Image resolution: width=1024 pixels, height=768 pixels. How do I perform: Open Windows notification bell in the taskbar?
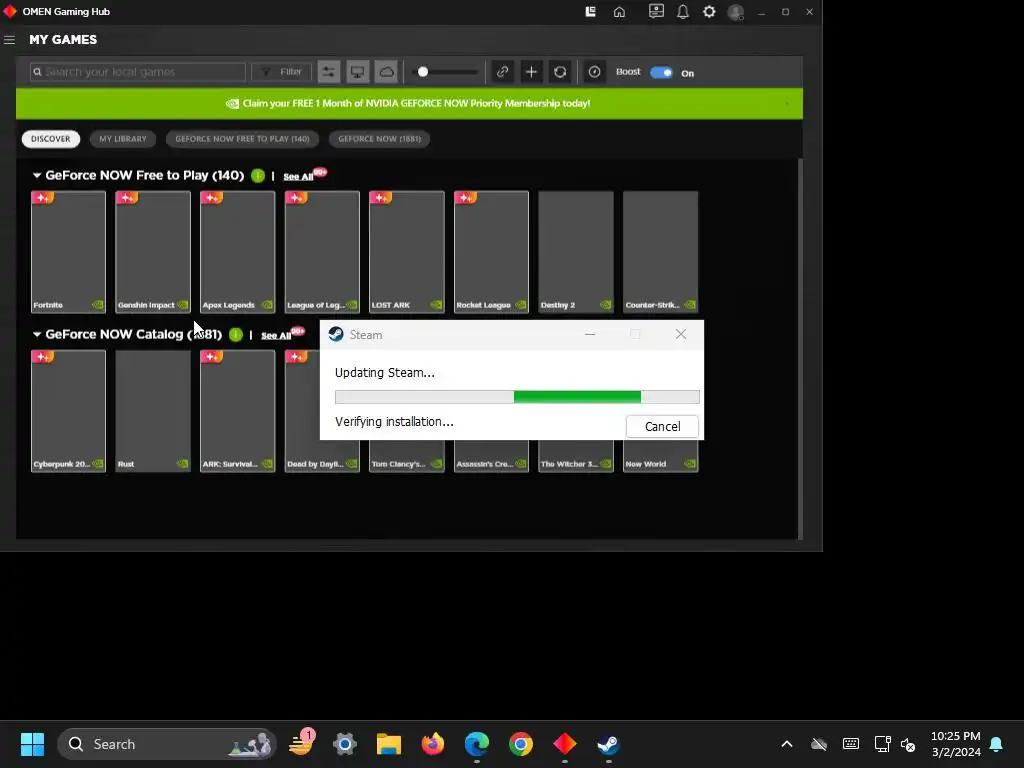[997, 744]
